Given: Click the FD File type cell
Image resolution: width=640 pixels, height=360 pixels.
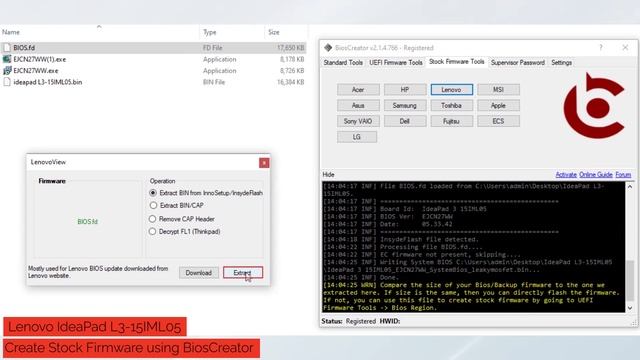Looking at the screenshot, I should coord(213,48).
